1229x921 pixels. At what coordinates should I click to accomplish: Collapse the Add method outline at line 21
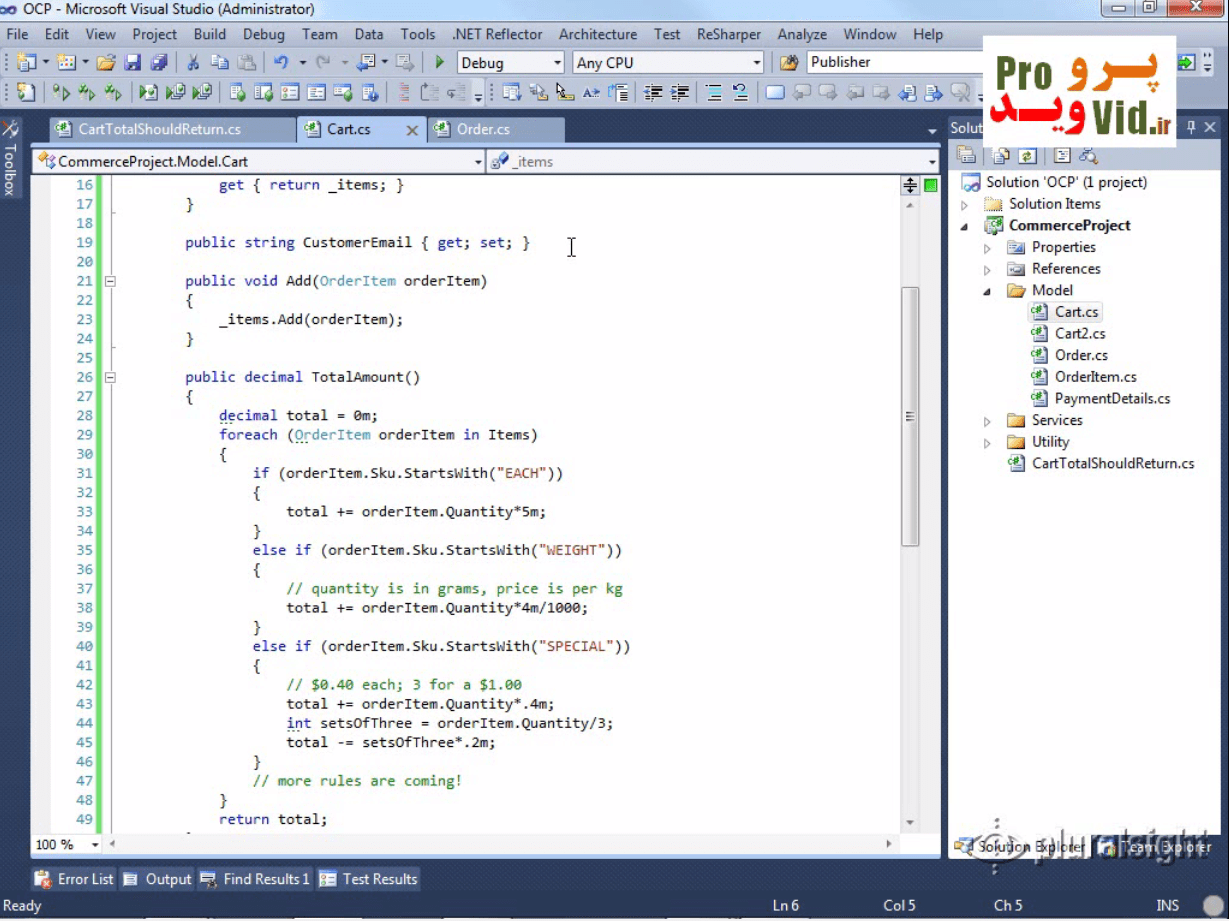(110, 281)
